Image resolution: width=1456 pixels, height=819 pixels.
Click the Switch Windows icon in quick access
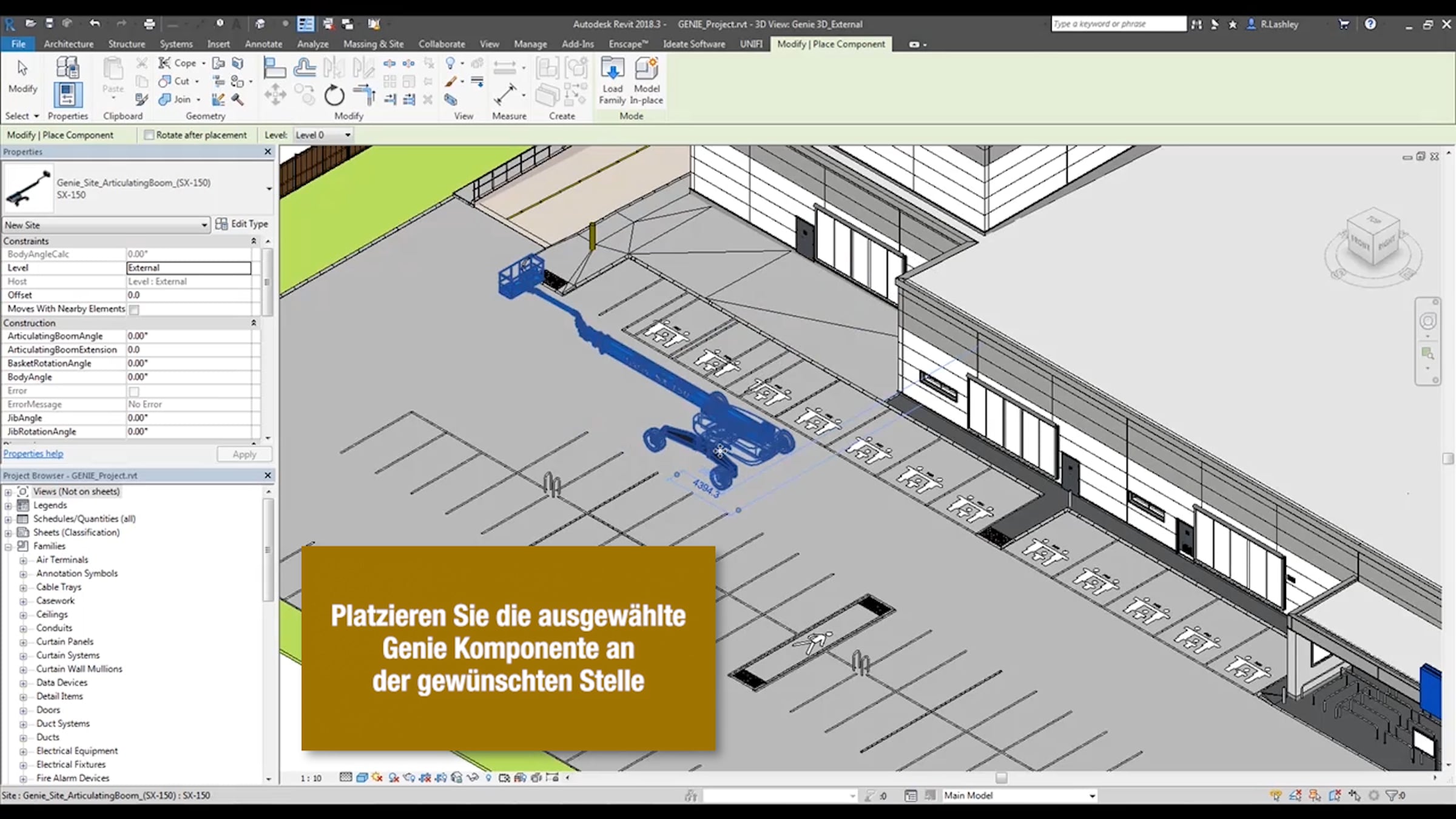[348, 24]
